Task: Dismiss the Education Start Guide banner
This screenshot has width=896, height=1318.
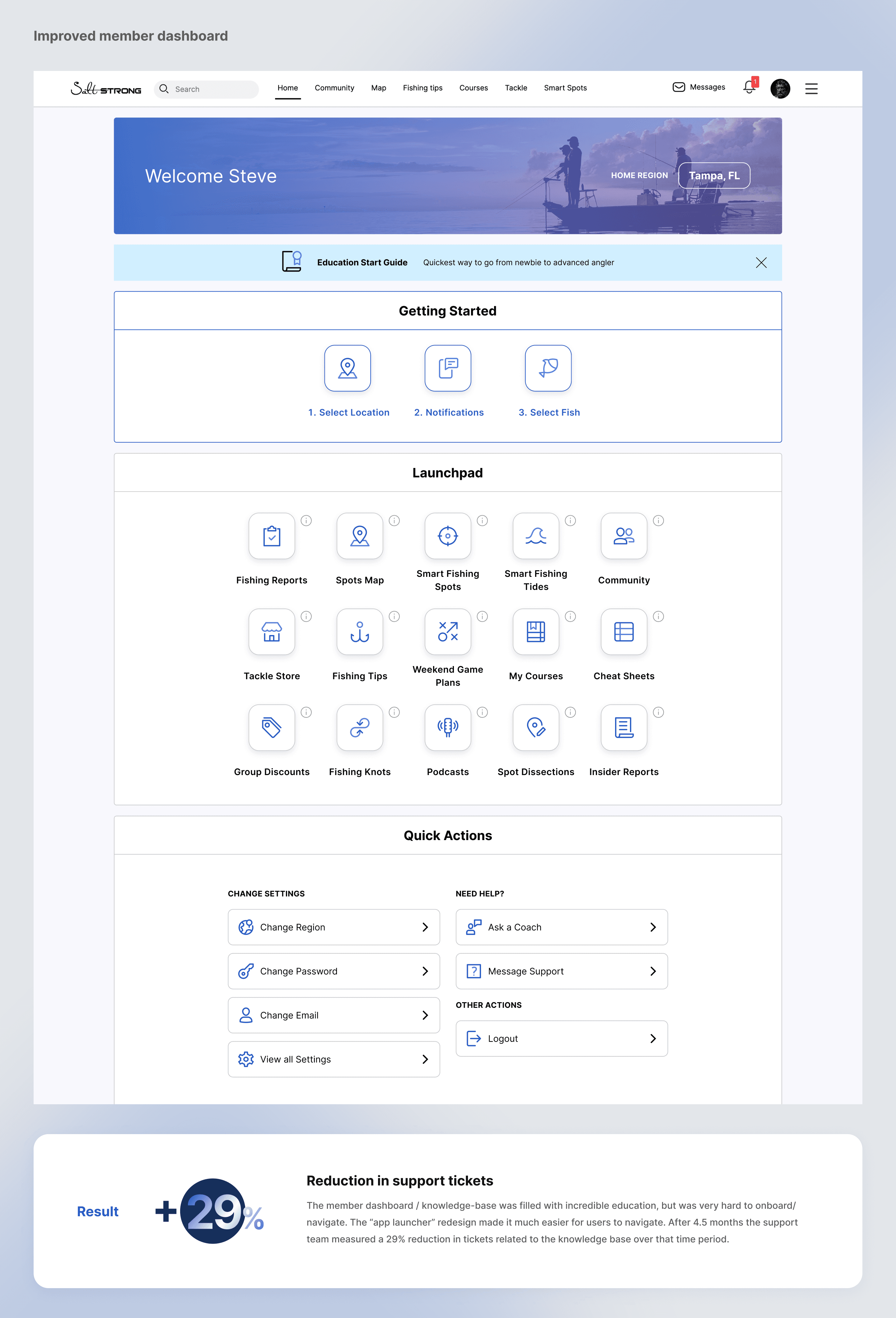Action: tap(761, 263)
